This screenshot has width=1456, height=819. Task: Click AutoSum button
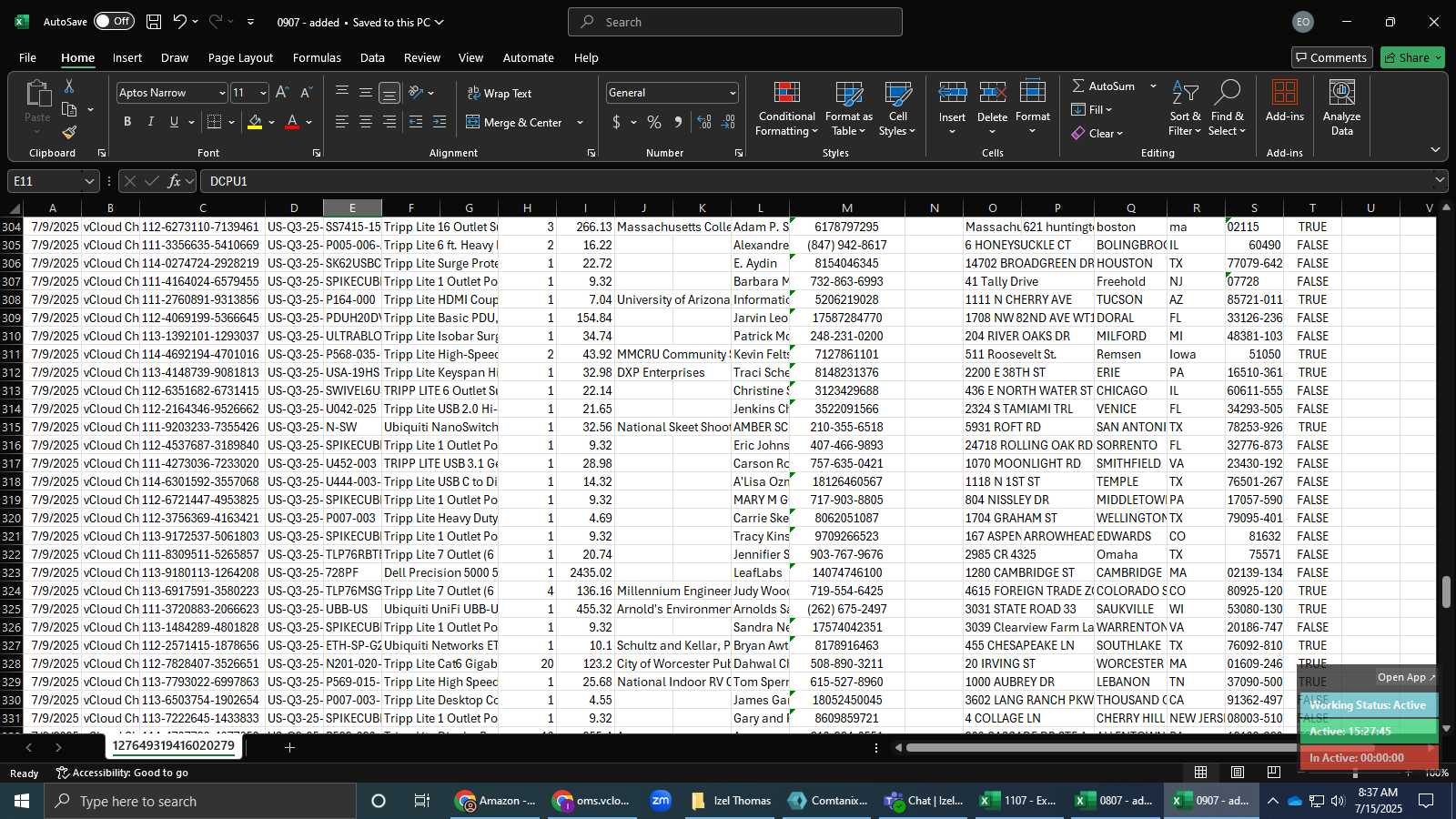[x=1103, y=86]
